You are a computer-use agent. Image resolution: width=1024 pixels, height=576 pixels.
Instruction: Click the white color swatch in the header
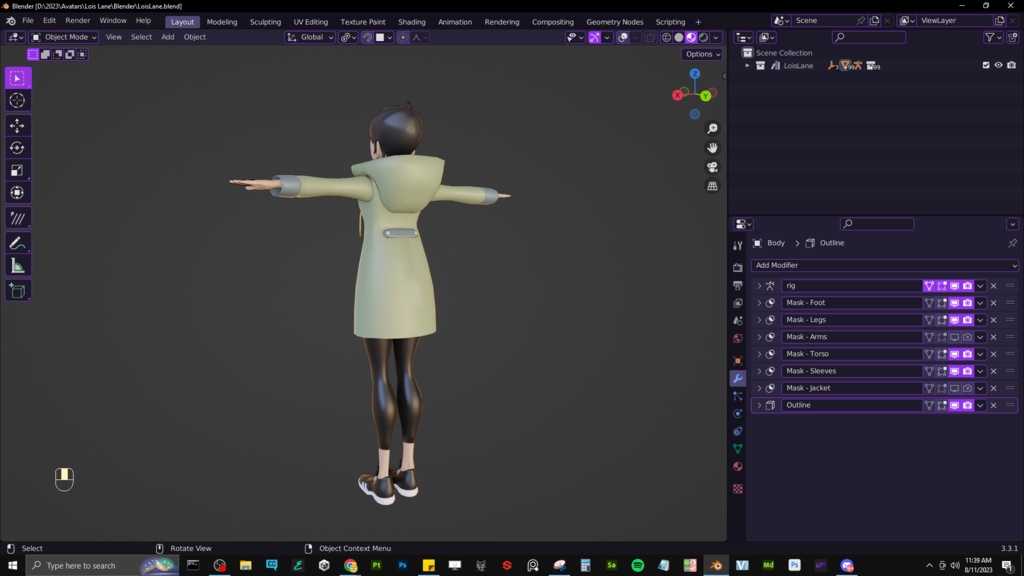point(380,37)
